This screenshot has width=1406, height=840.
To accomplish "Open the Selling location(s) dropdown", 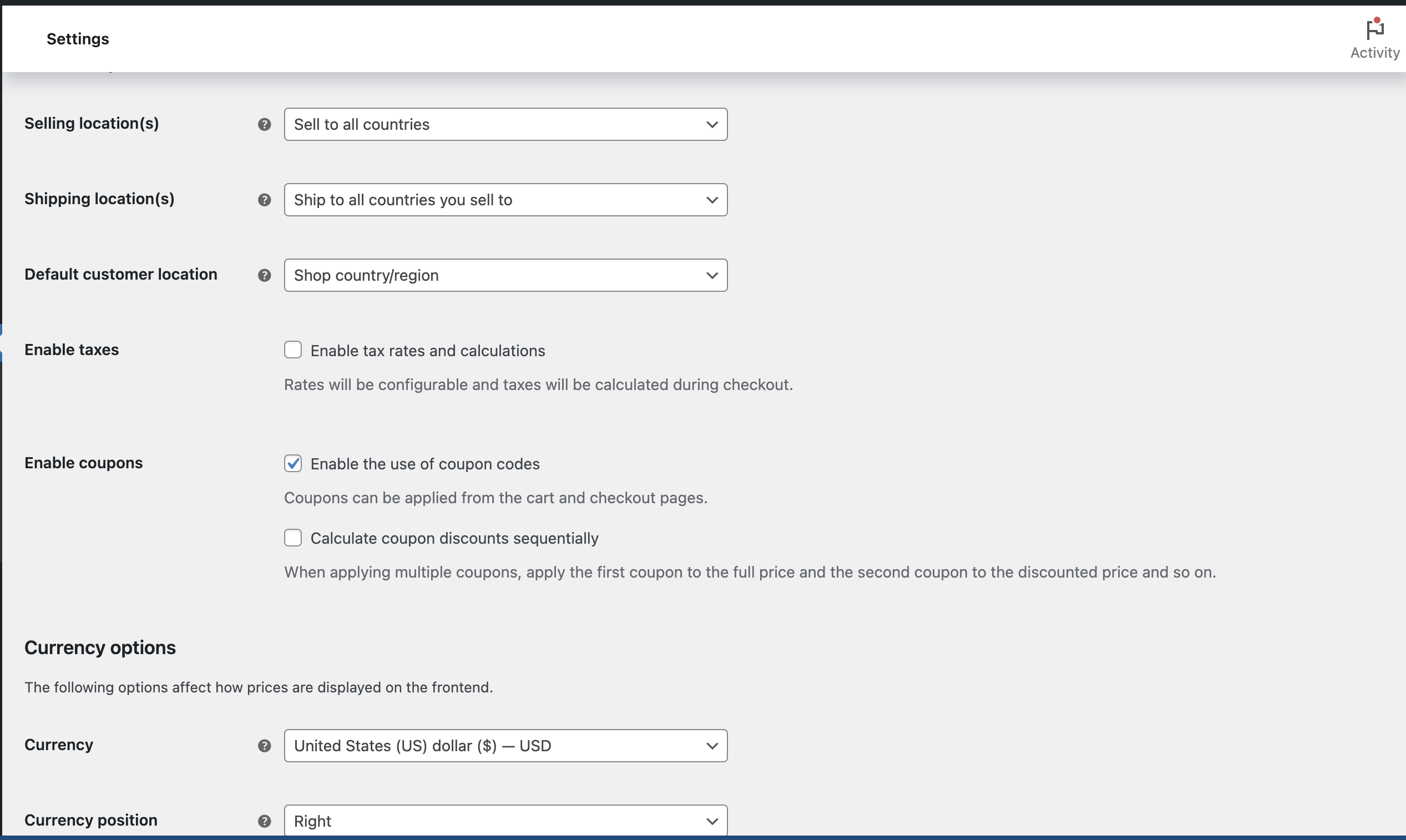I will [505, 124].
